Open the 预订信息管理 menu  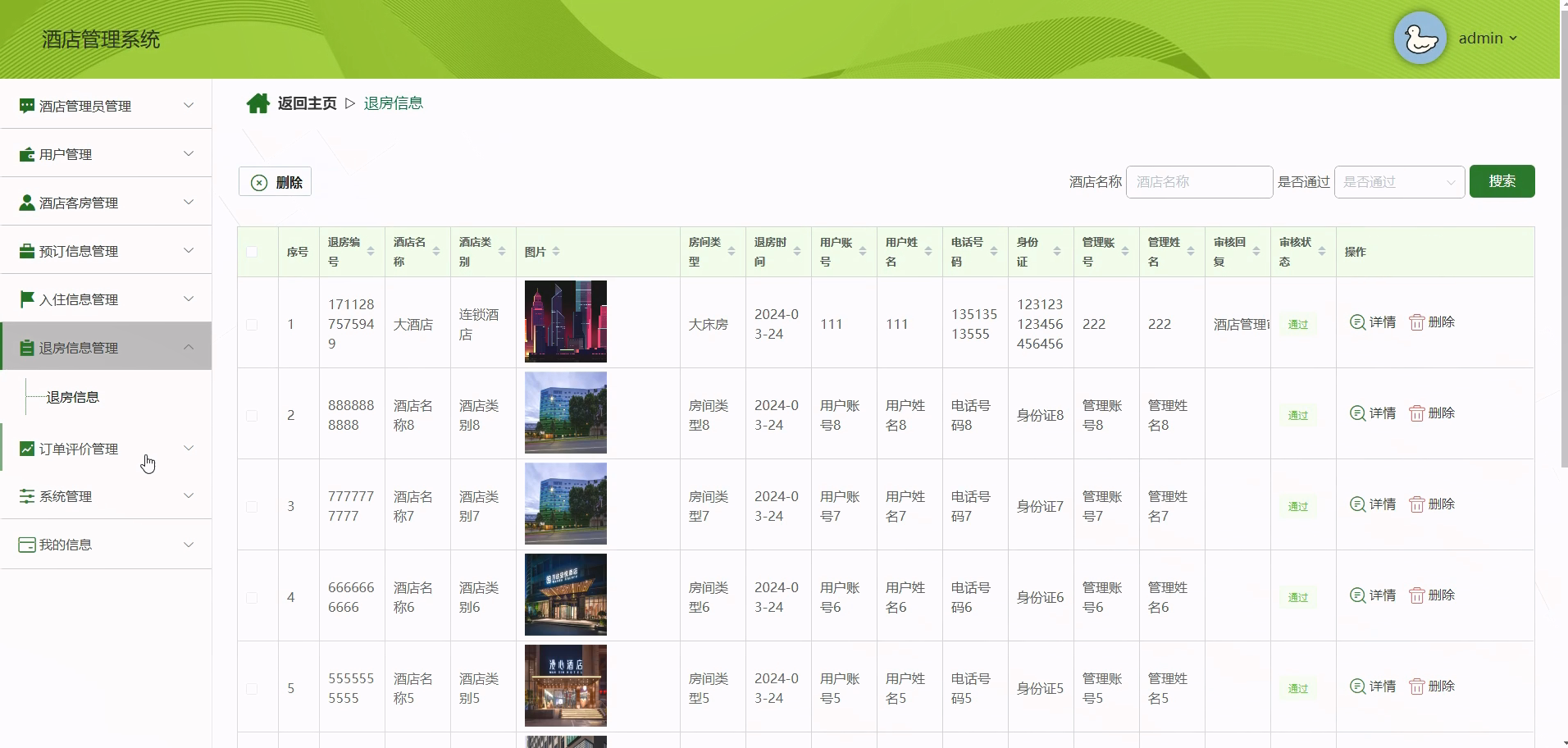[106, 250]
